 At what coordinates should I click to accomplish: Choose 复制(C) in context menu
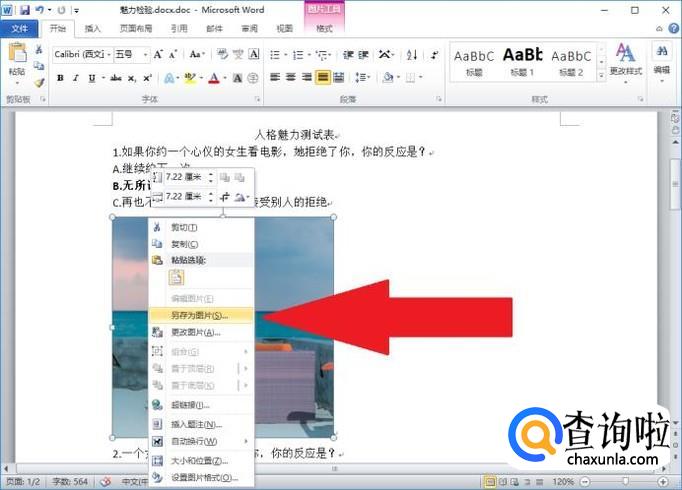coord(201,244)
